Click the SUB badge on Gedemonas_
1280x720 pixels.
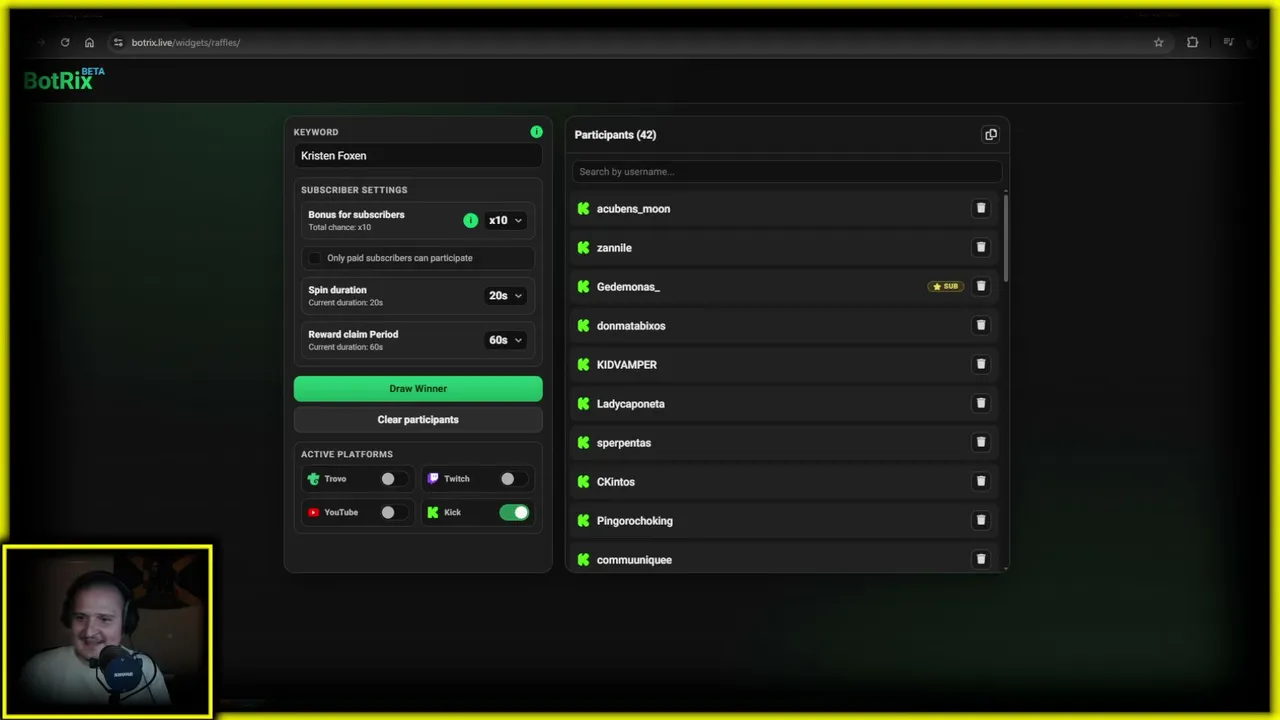(946, 287)
